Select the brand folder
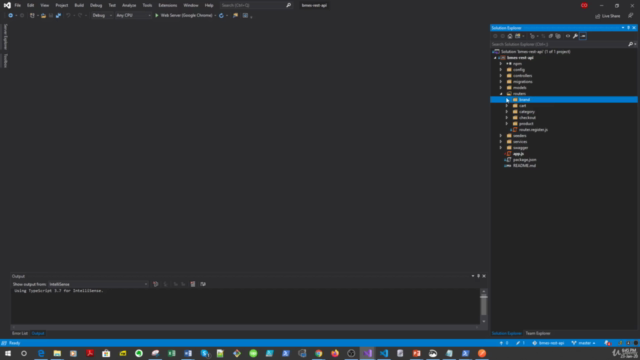Viewport: 640px width, 360px height. click(x=524, y=100)
